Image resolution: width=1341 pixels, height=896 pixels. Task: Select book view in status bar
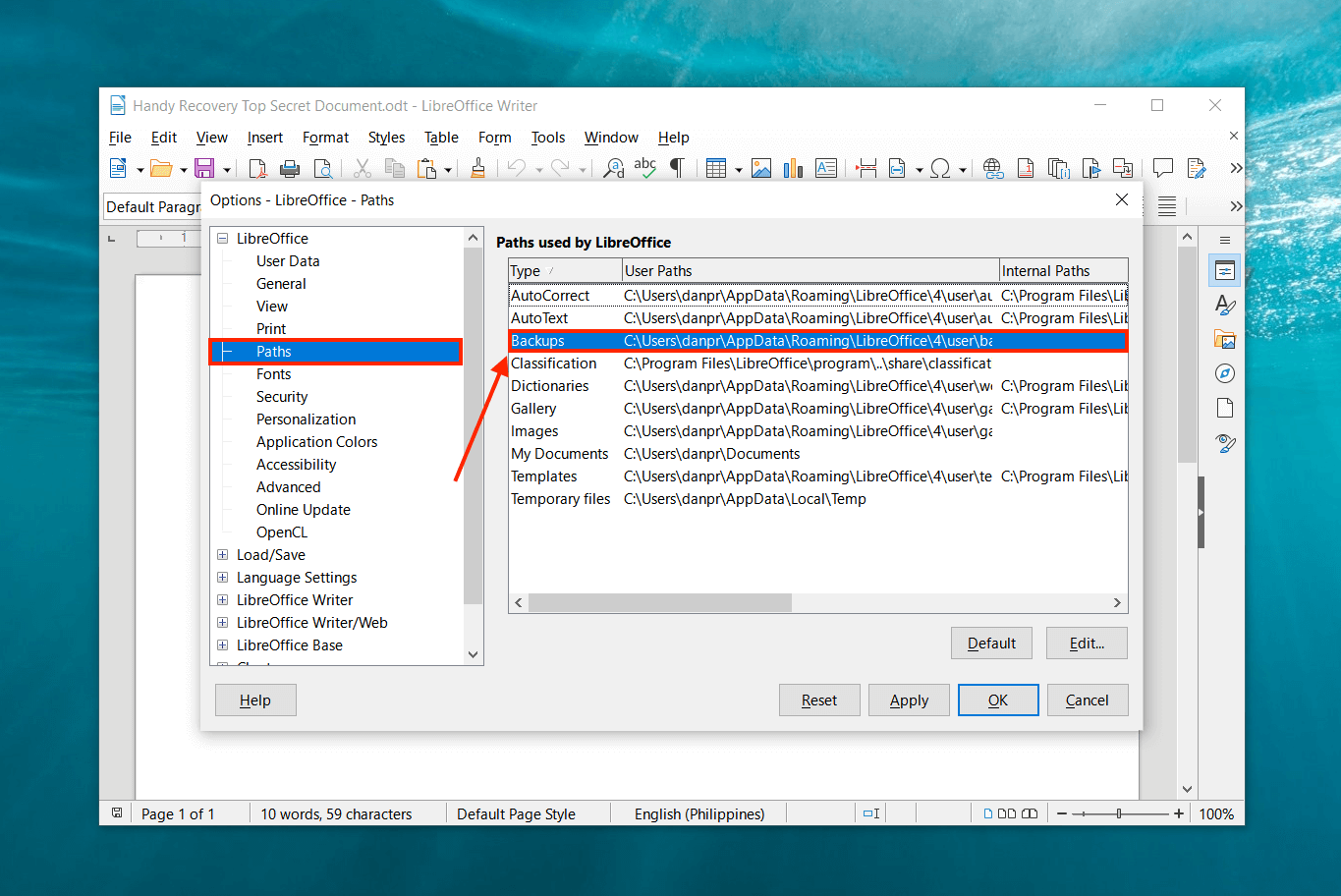click(x=1030, y=813)
